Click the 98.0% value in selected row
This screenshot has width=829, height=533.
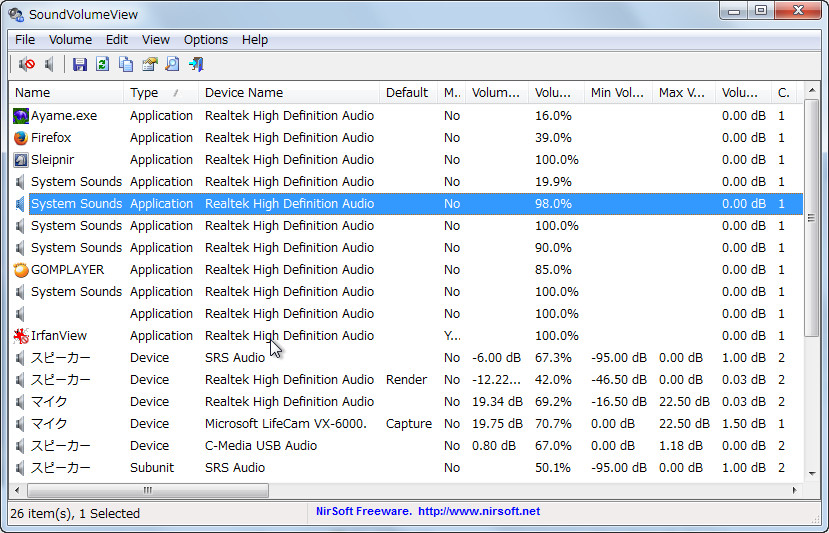(553, 204)
